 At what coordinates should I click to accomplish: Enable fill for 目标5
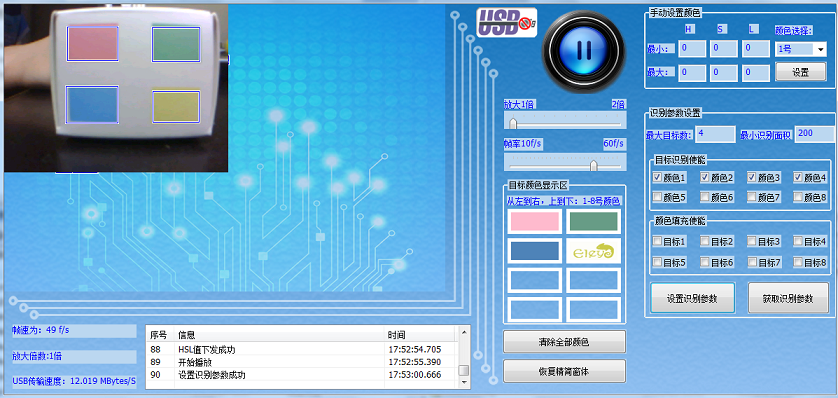coord(657,262)
